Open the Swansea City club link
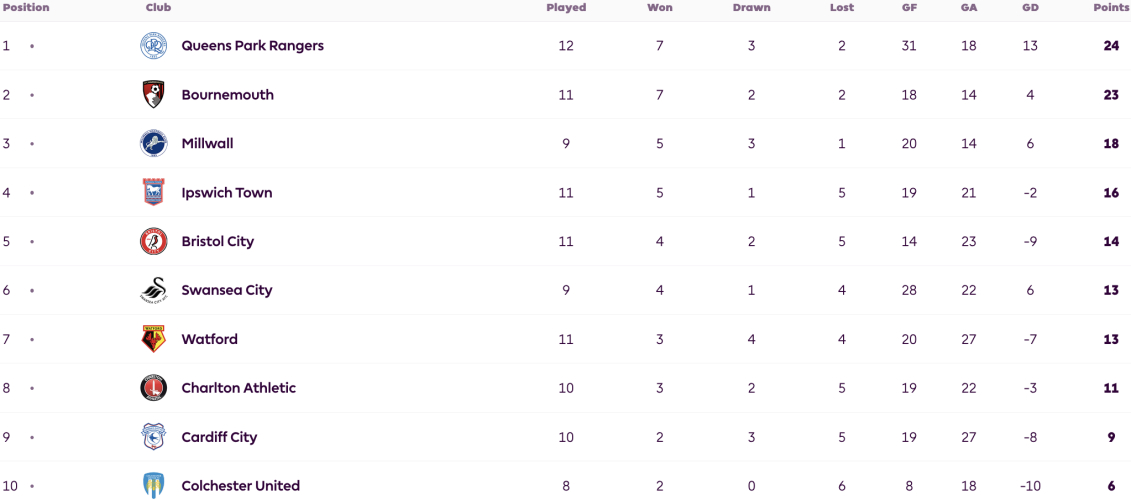 pyautogui.click(x=226, y=290)
